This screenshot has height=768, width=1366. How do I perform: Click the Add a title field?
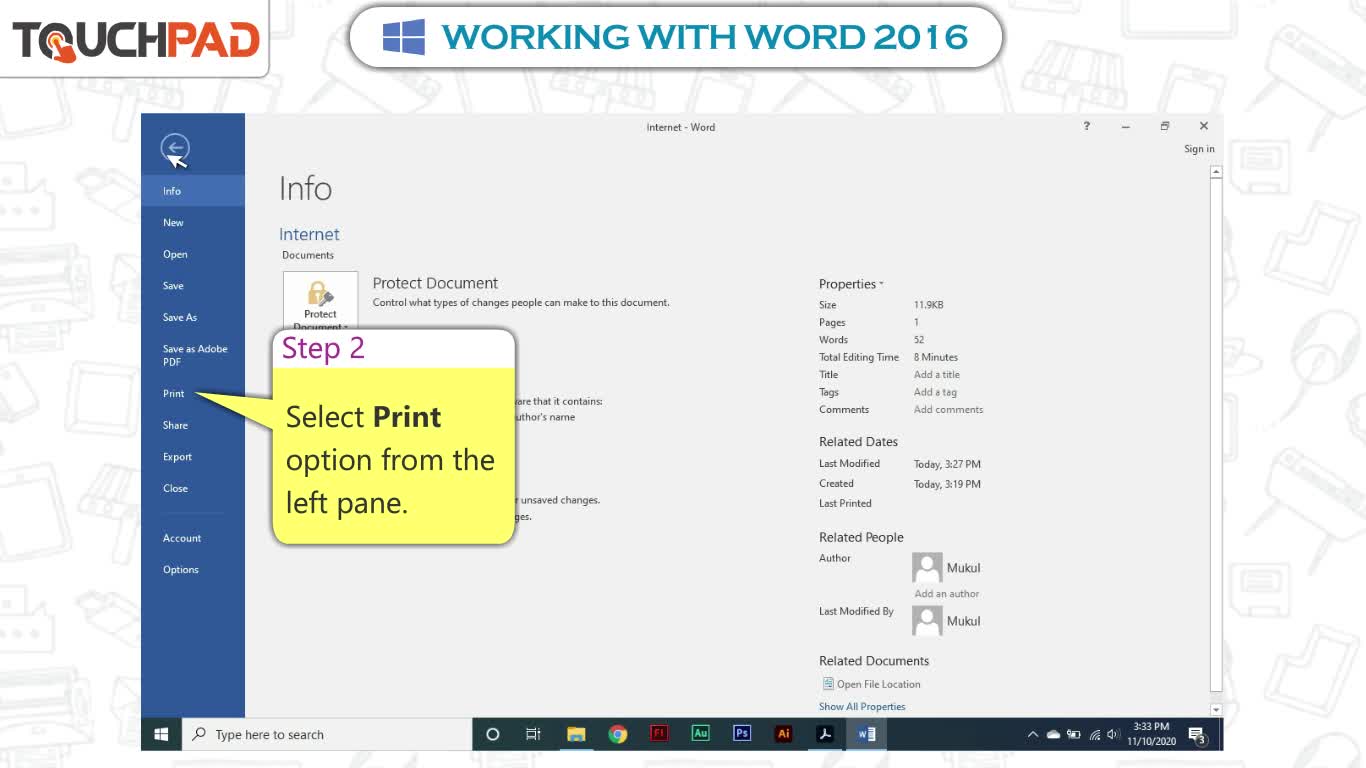tap(936, 375)
